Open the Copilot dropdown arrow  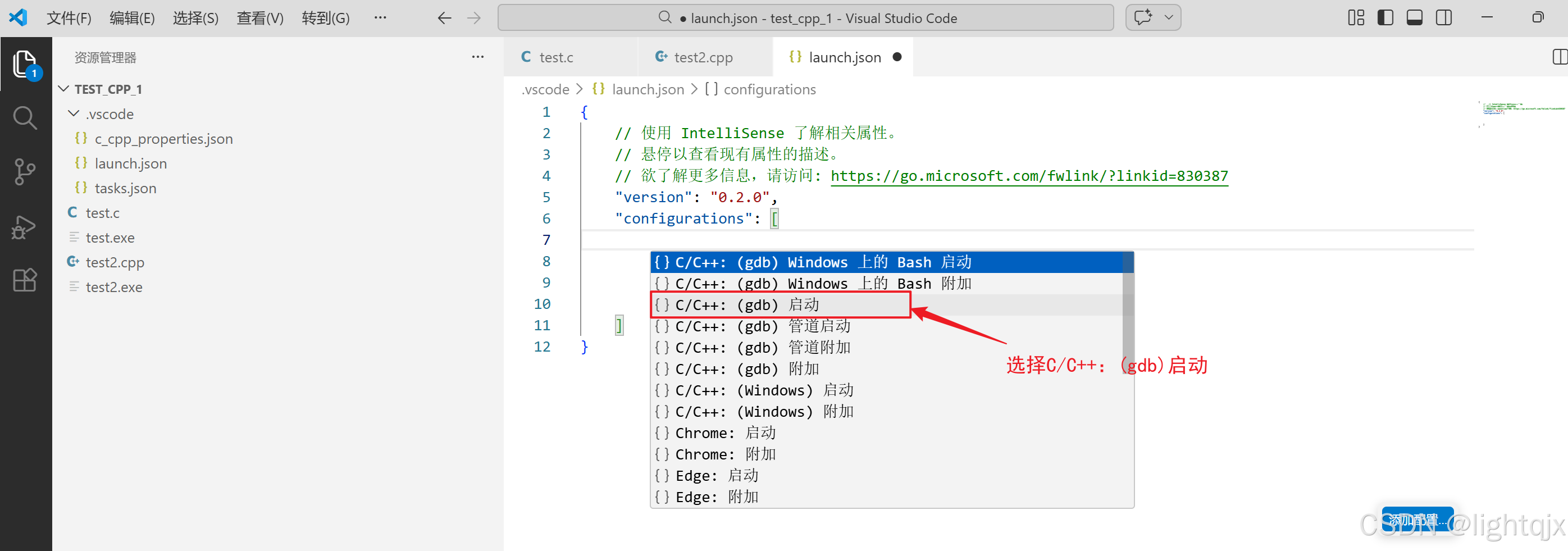tap(1169, 17)
